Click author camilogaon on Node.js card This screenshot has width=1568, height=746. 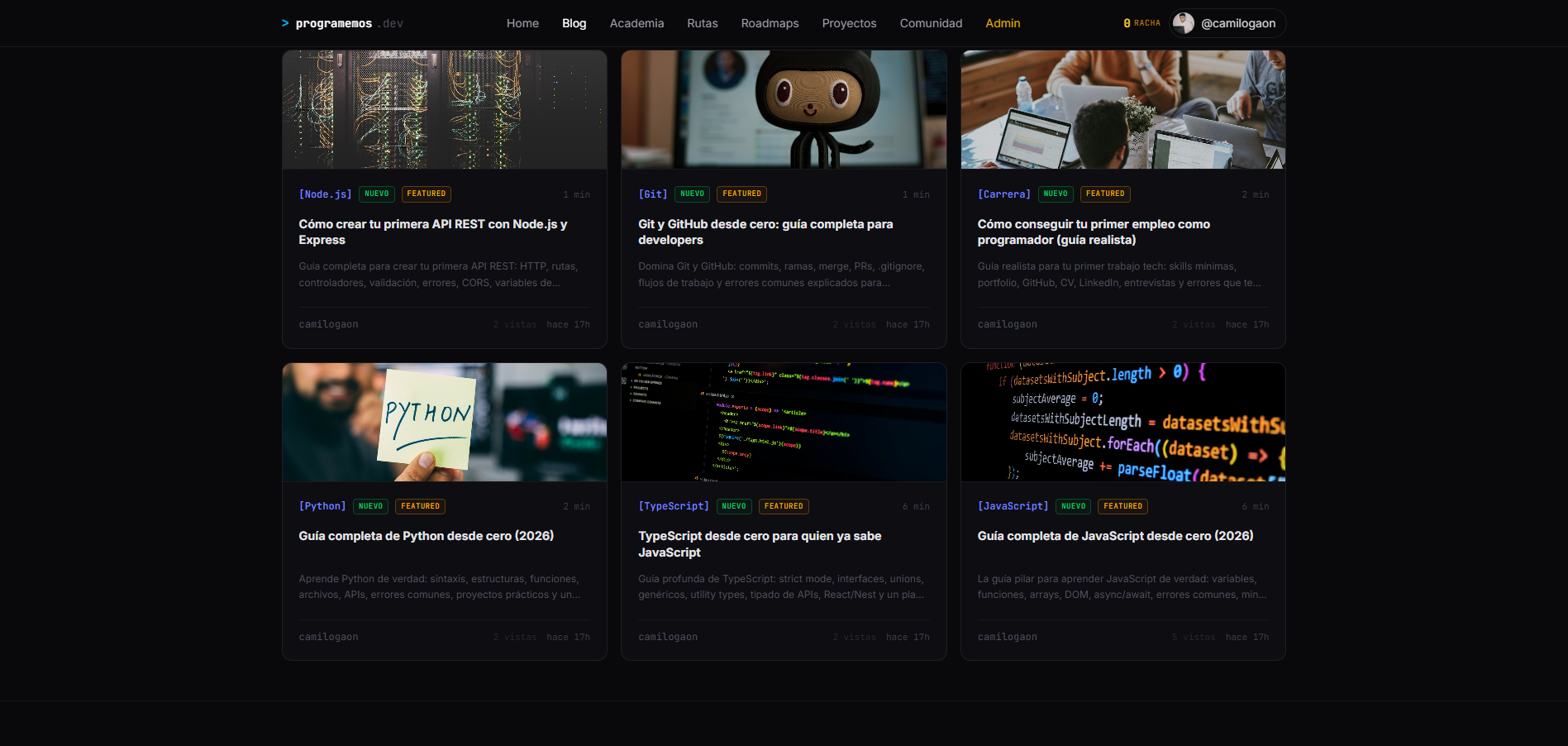328,324
